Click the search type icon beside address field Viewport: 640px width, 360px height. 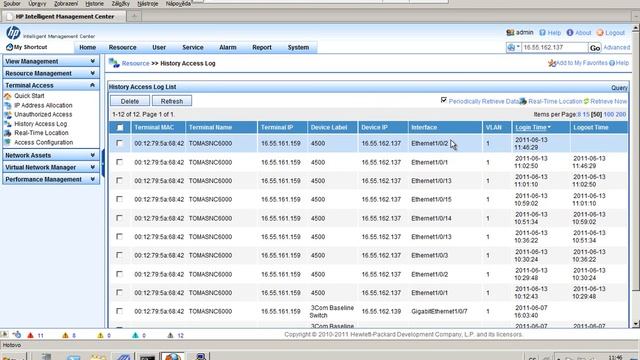(511, 47)
